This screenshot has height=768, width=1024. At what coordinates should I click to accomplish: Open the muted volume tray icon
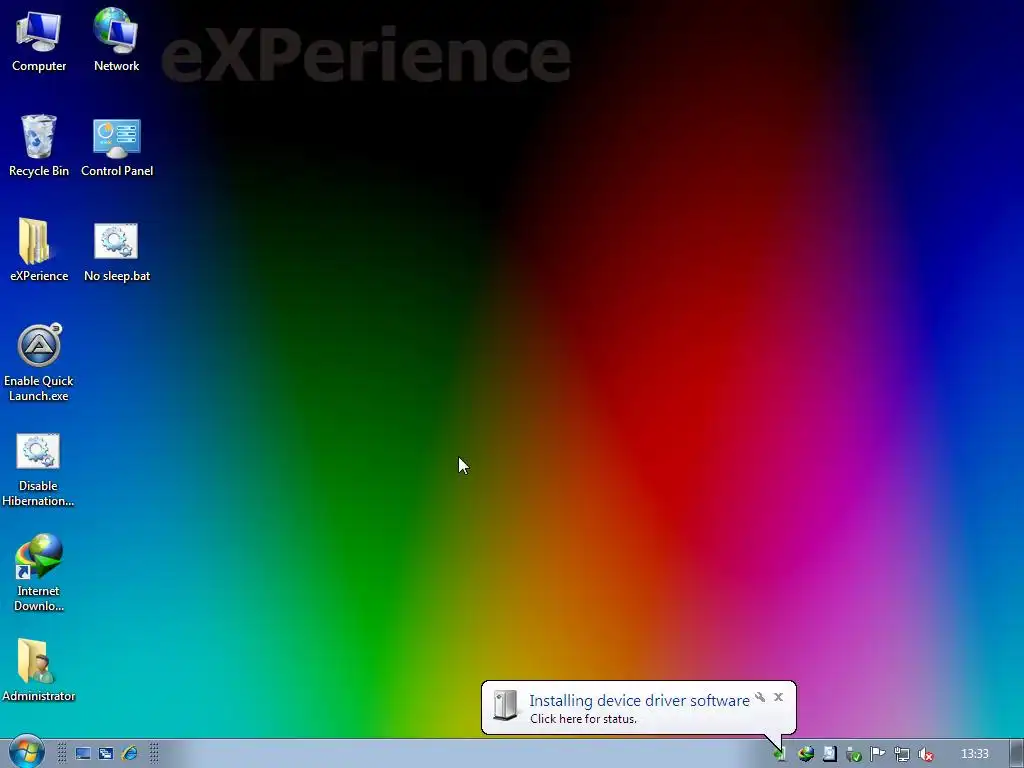(x=925, y=754)
